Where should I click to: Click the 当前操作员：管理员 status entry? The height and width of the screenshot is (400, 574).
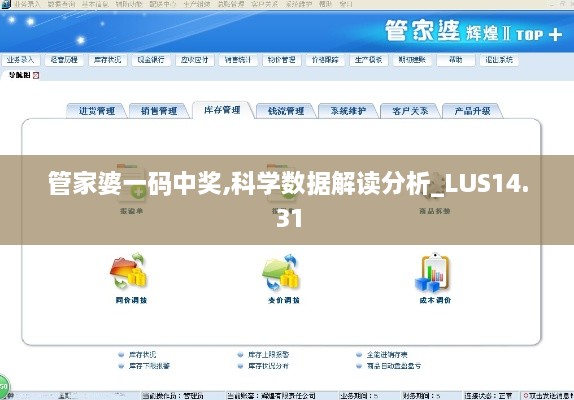(x=173, y=396)
